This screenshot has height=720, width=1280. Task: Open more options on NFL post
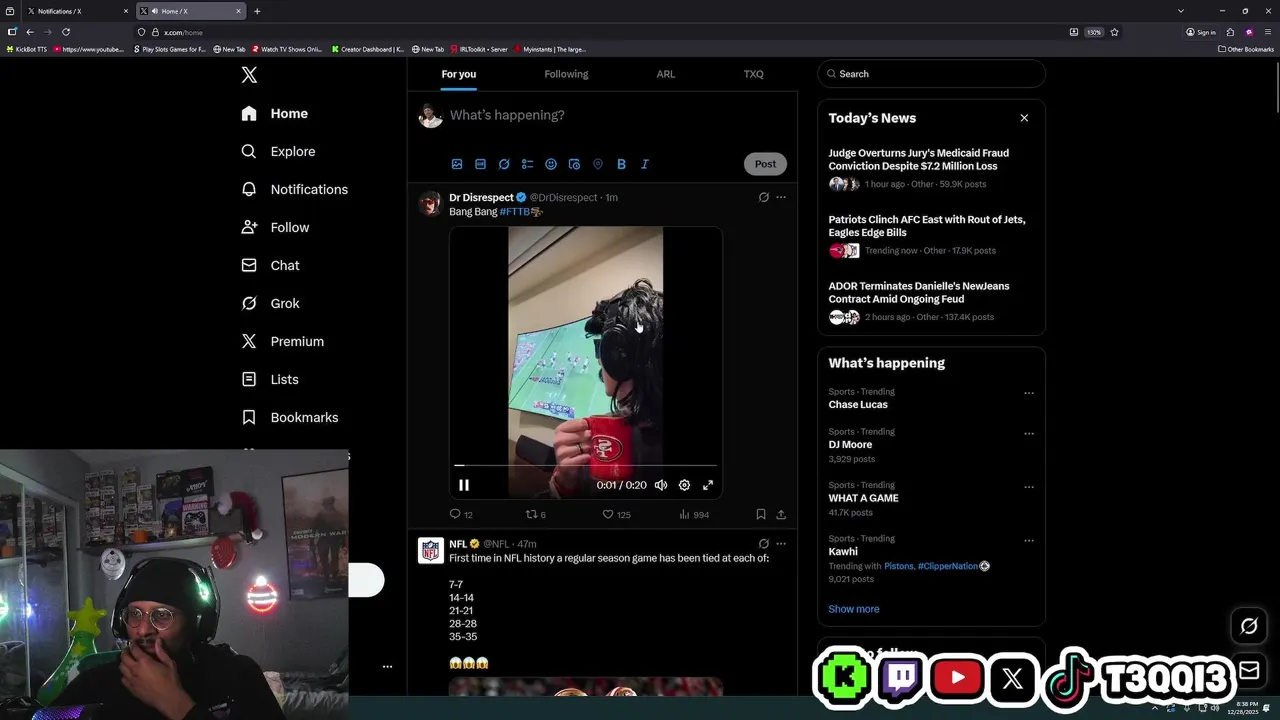pos(781,544)
